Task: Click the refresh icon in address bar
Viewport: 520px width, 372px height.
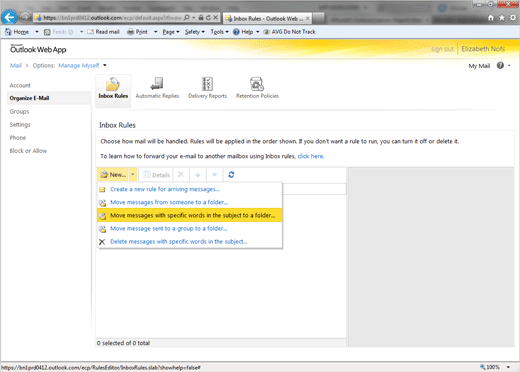Action: click(x=208, y=17)
